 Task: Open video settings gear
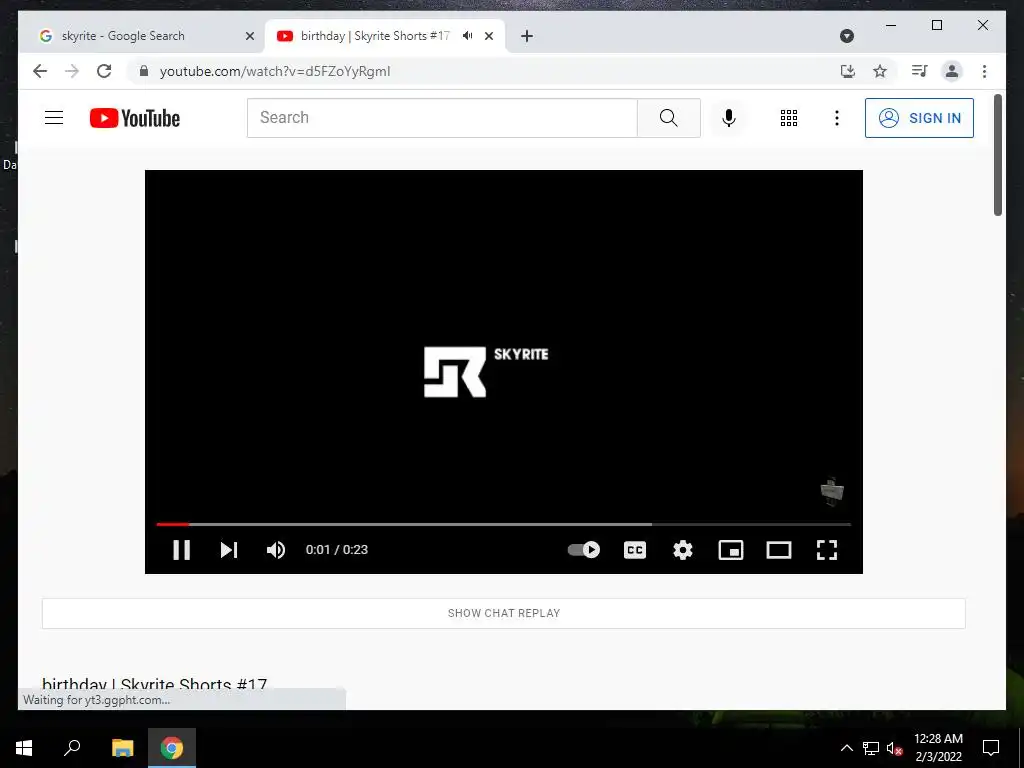682,550
